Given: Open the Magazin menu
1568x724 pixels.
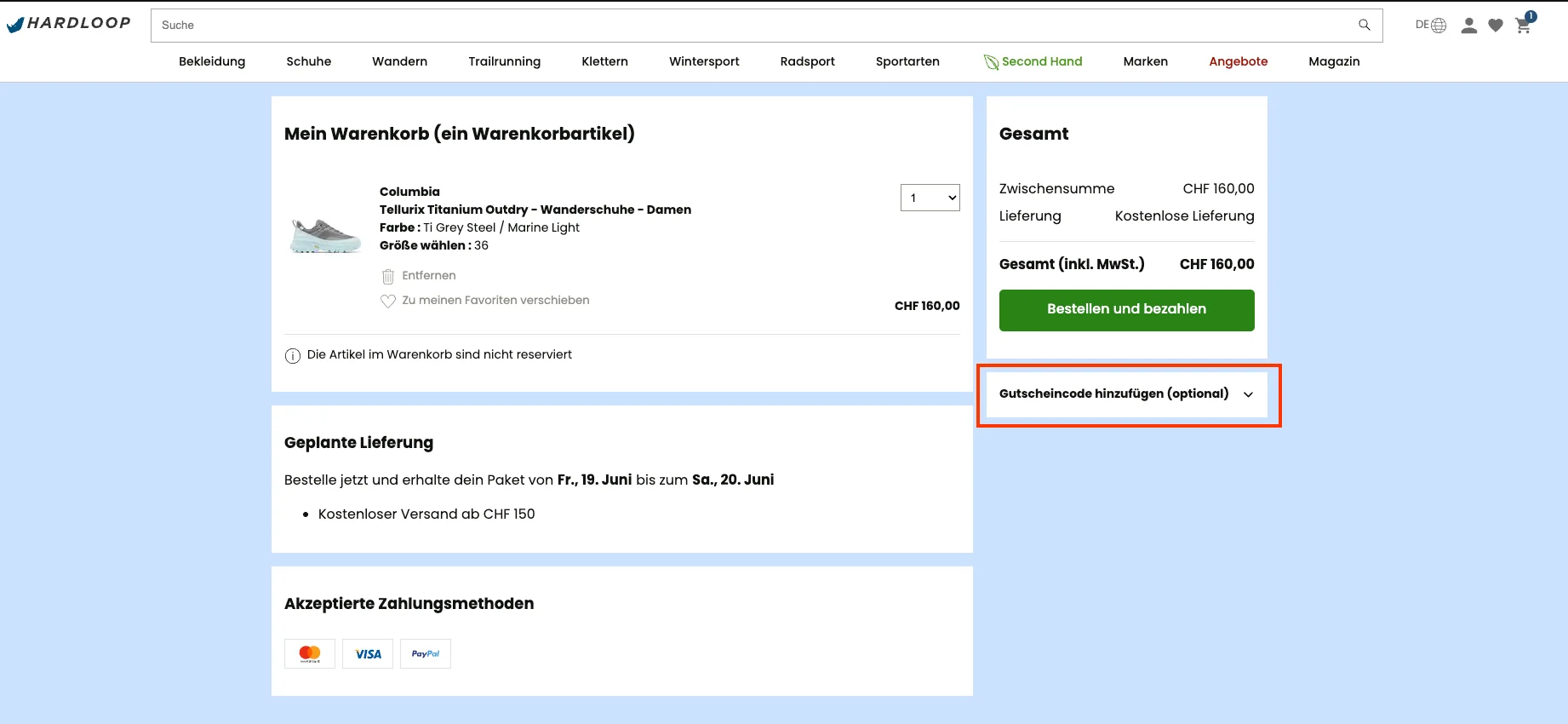Looking at the screenshot, I should click(1334, 61).
